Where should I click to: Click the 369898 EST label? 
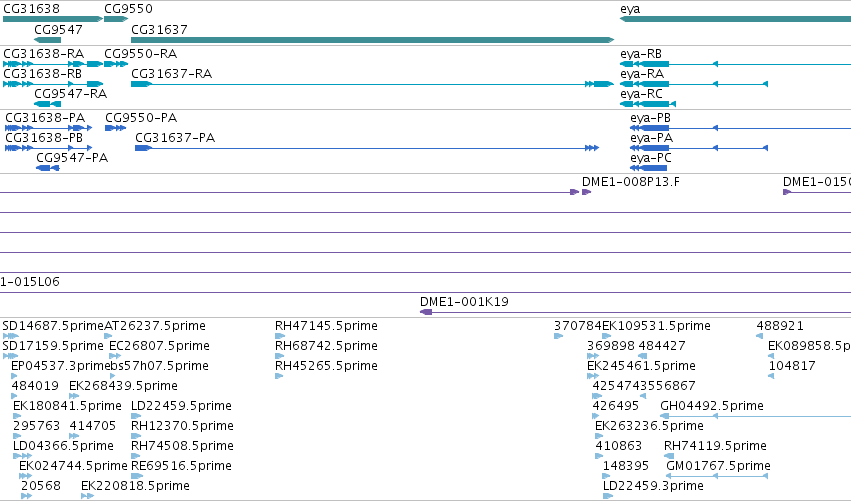(611, 345)
